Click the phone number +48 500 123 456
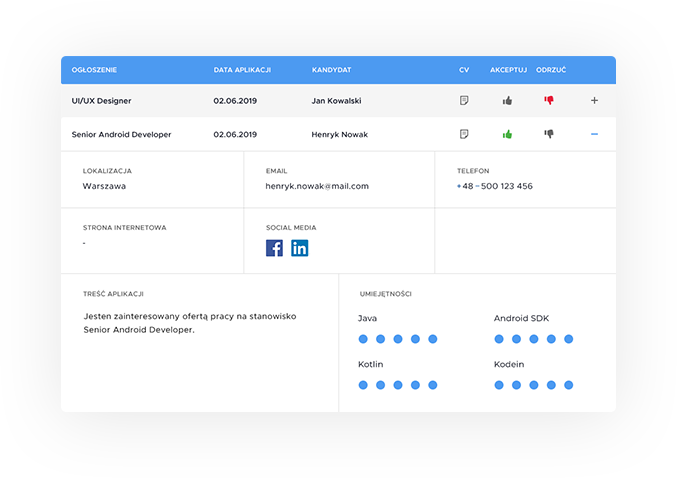Screen dimensions: 677x478 [495, 186]
